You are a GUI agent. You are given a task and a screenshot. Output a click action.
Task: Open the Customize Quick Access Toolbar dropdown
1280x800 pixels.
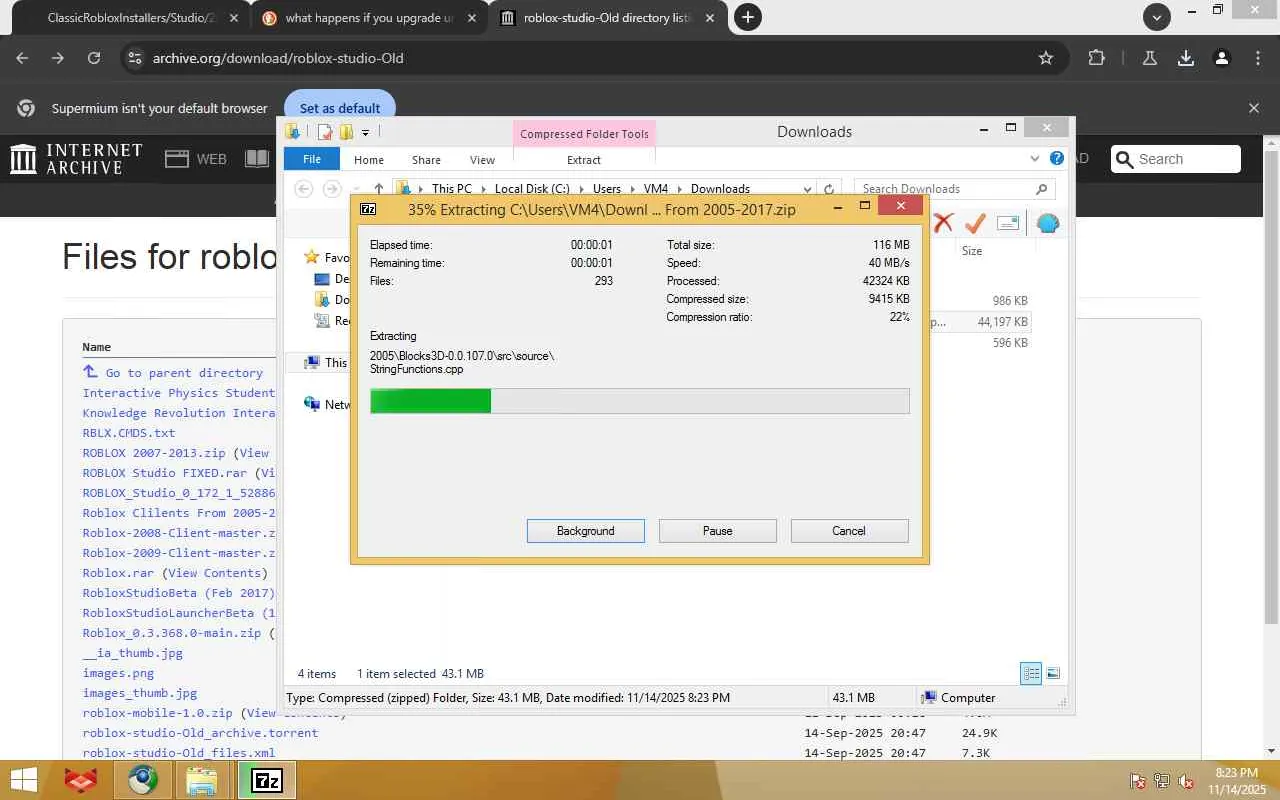[365, 133]
